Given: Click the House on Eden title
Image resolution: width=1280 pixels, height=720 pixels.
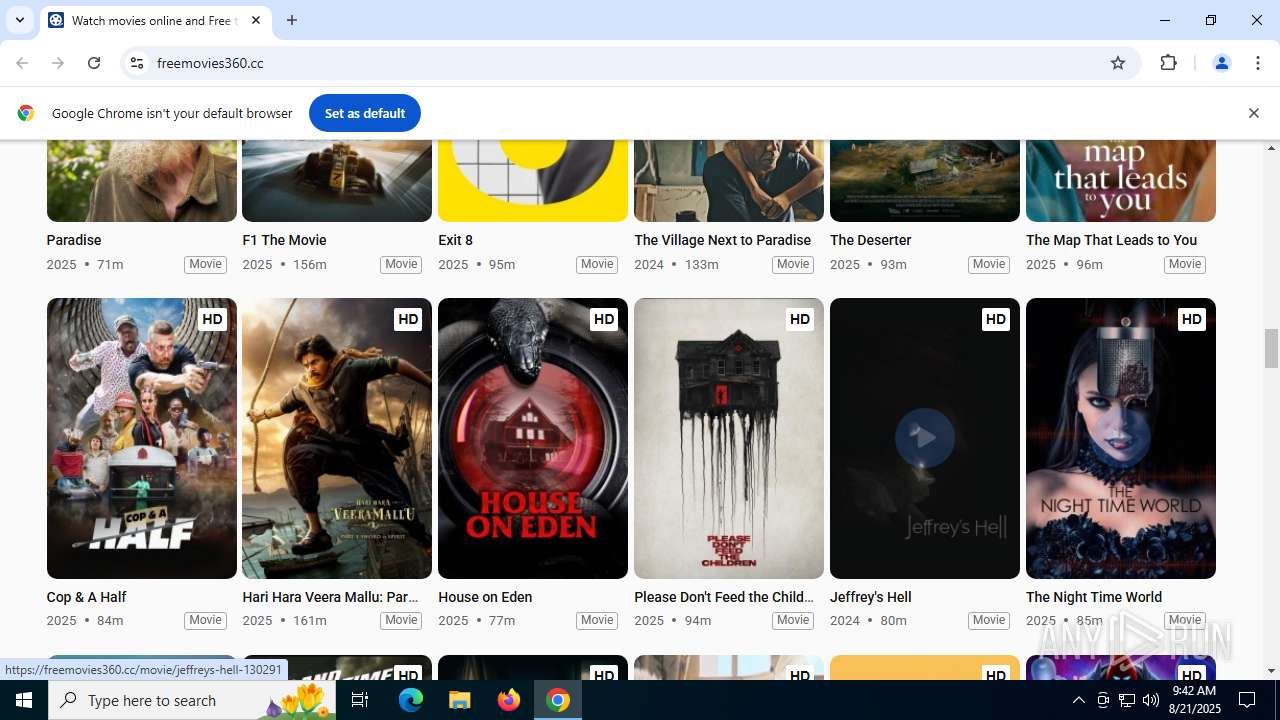Looking at the screenshot, I should point(485,597).
